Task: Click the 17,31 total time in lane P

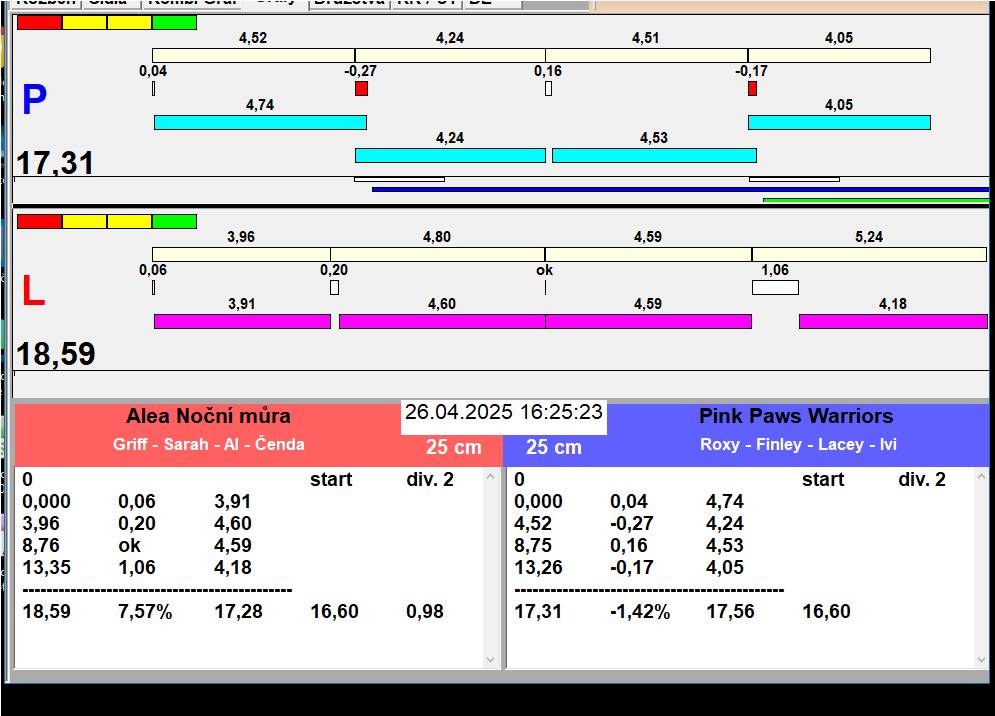Action: click(x=55, y=162)
